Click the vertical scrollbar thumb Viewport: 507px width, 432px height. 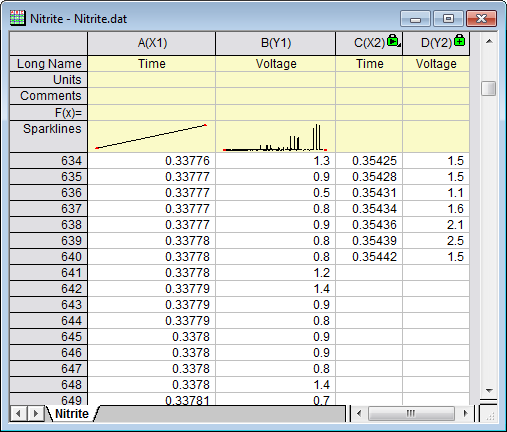tap(489, 88)
